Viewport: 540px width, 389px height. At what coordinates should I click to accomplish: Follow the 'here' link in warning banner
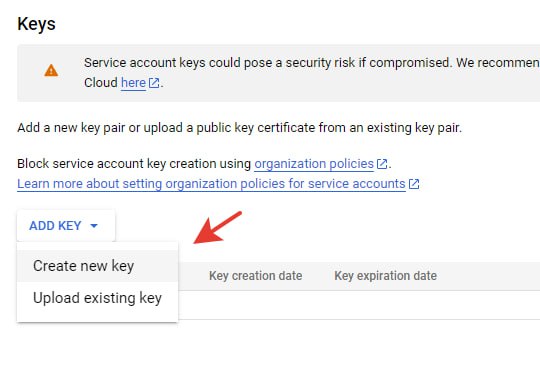tap(133, 83)
